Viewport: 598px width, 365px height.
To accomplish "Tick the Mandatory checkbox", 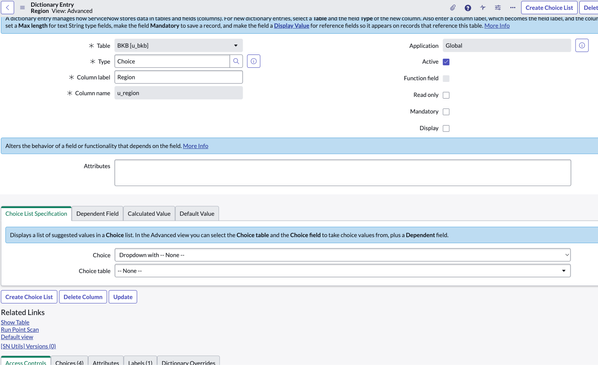I will [446, 112].
